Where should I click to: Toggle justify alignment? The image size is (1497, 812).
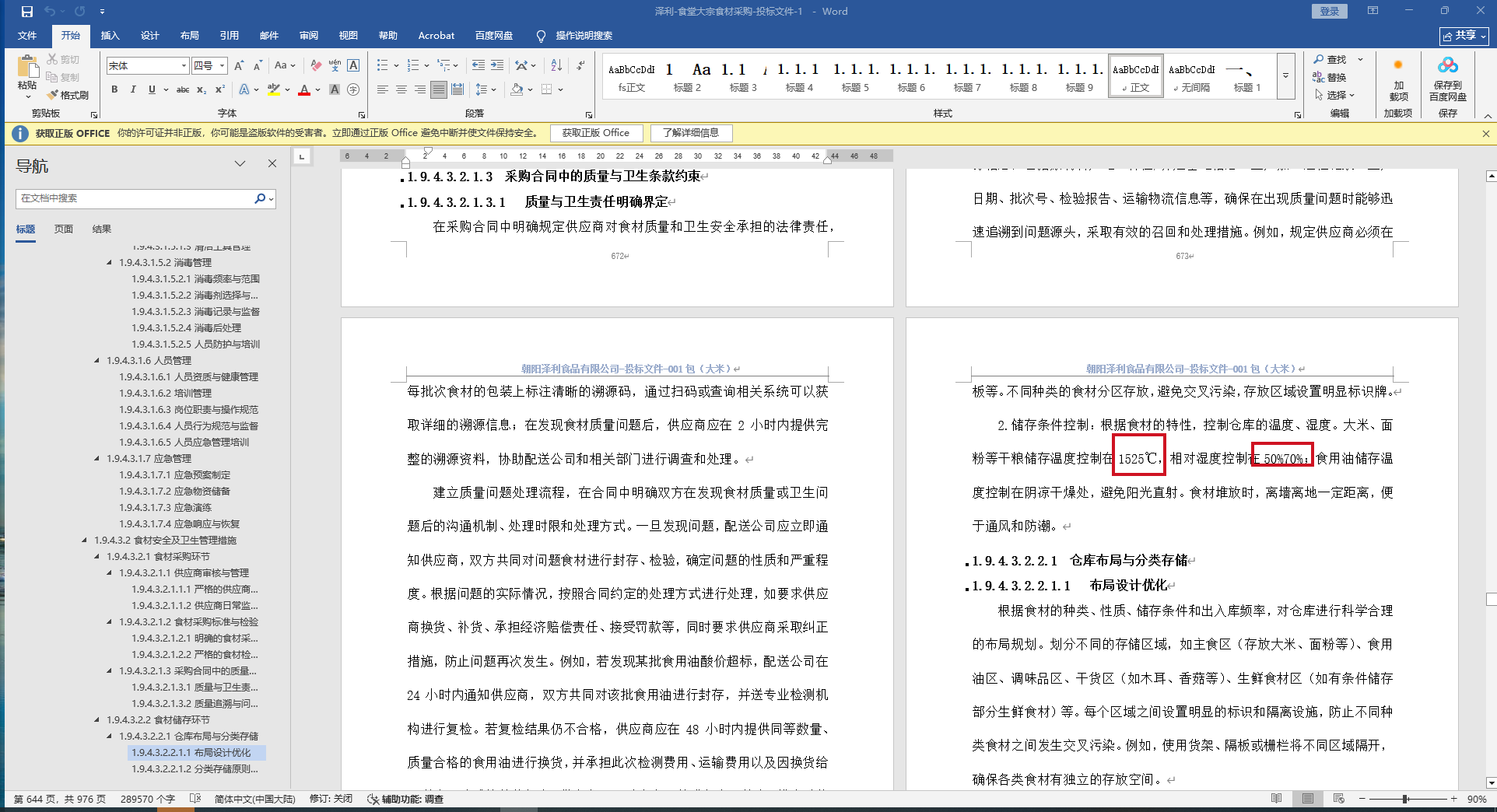pos(439,89)
